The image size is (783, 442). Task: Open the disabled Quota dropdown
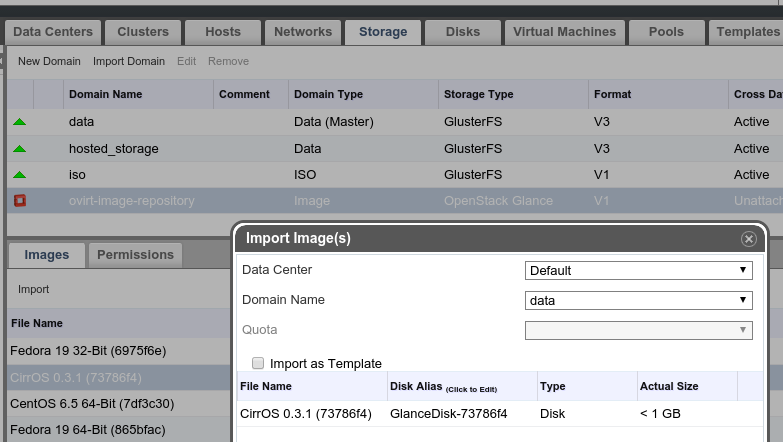639,330
